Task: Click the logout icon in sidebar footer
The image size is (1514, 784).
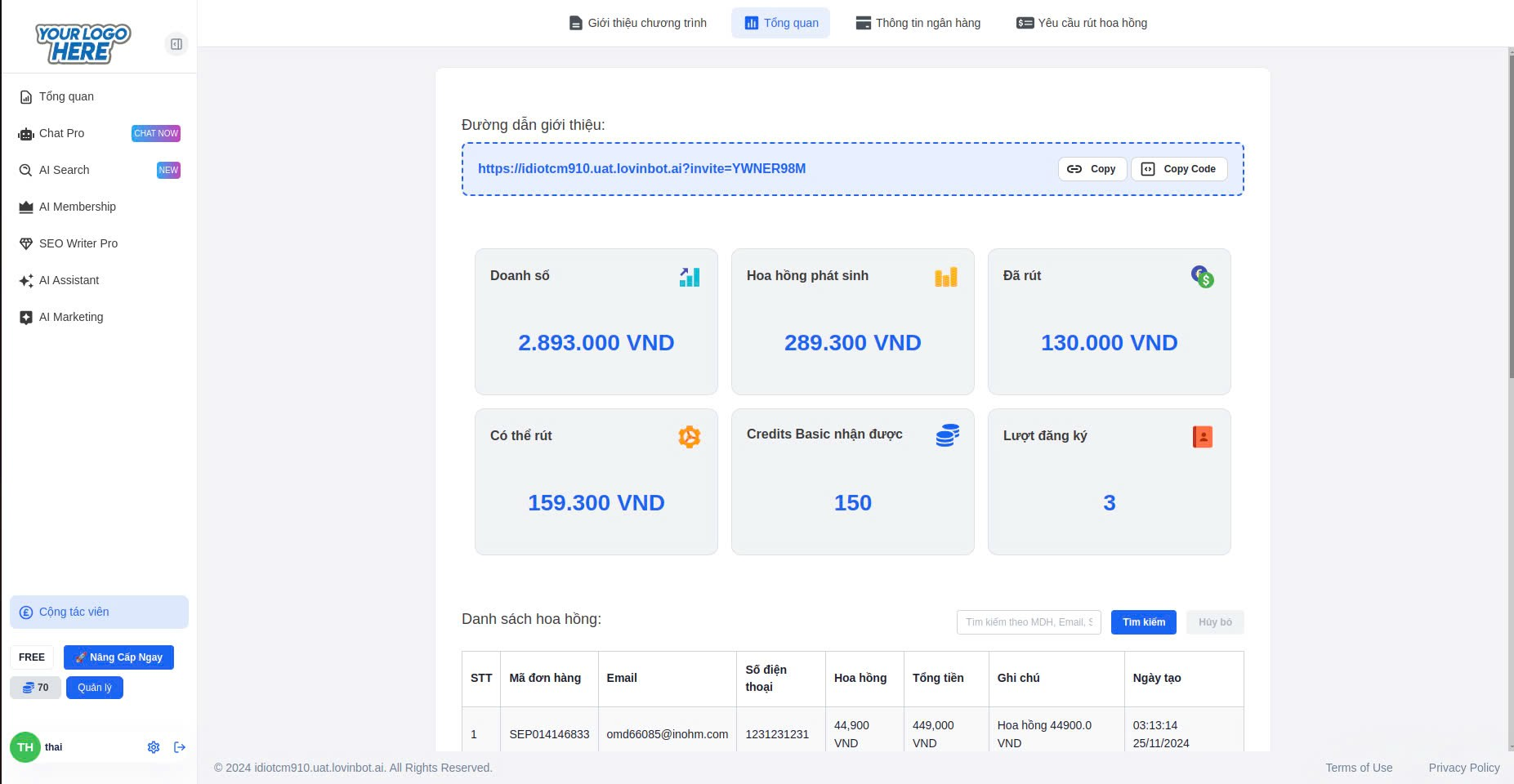Action: pos(180,747)
